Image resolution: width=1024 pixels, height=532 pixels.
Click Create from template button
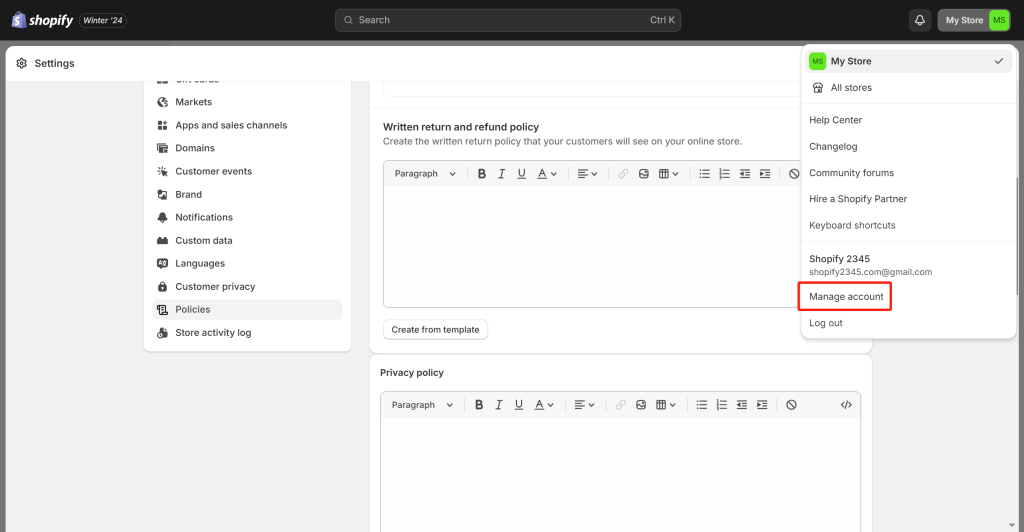435,330
